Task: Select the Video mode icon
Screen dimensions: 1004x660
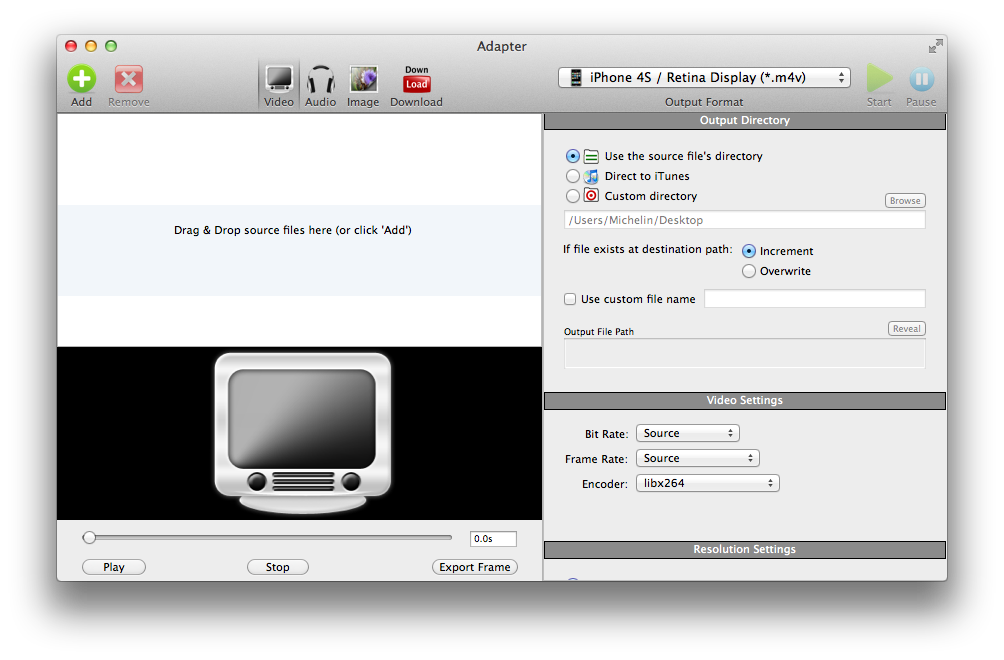Action: (x=279, y=79)
